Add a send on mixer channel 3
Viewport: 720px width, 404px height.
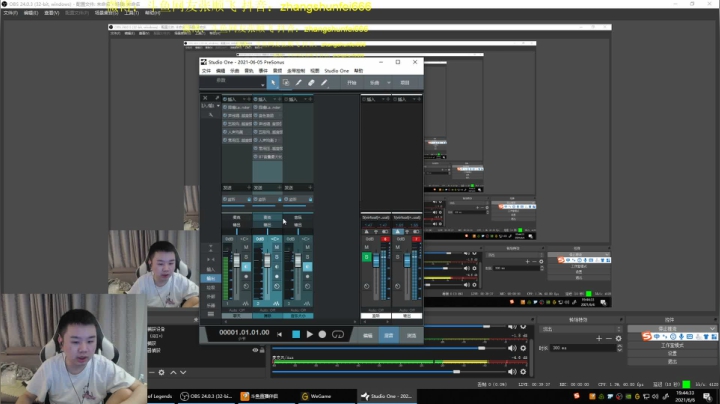[x=310, y=187]
